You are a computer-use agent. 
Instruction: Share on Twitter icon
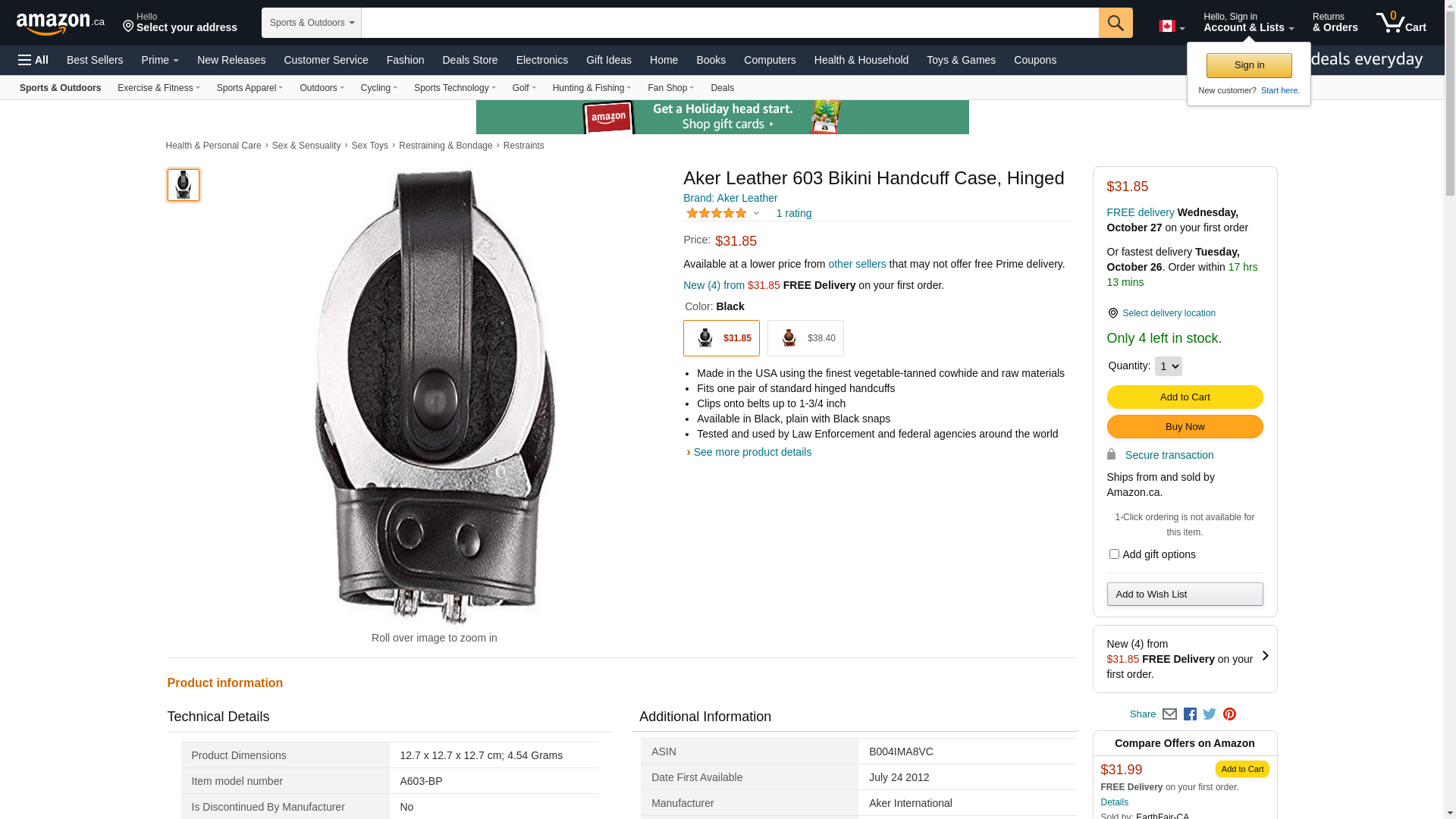point(1210,714)
